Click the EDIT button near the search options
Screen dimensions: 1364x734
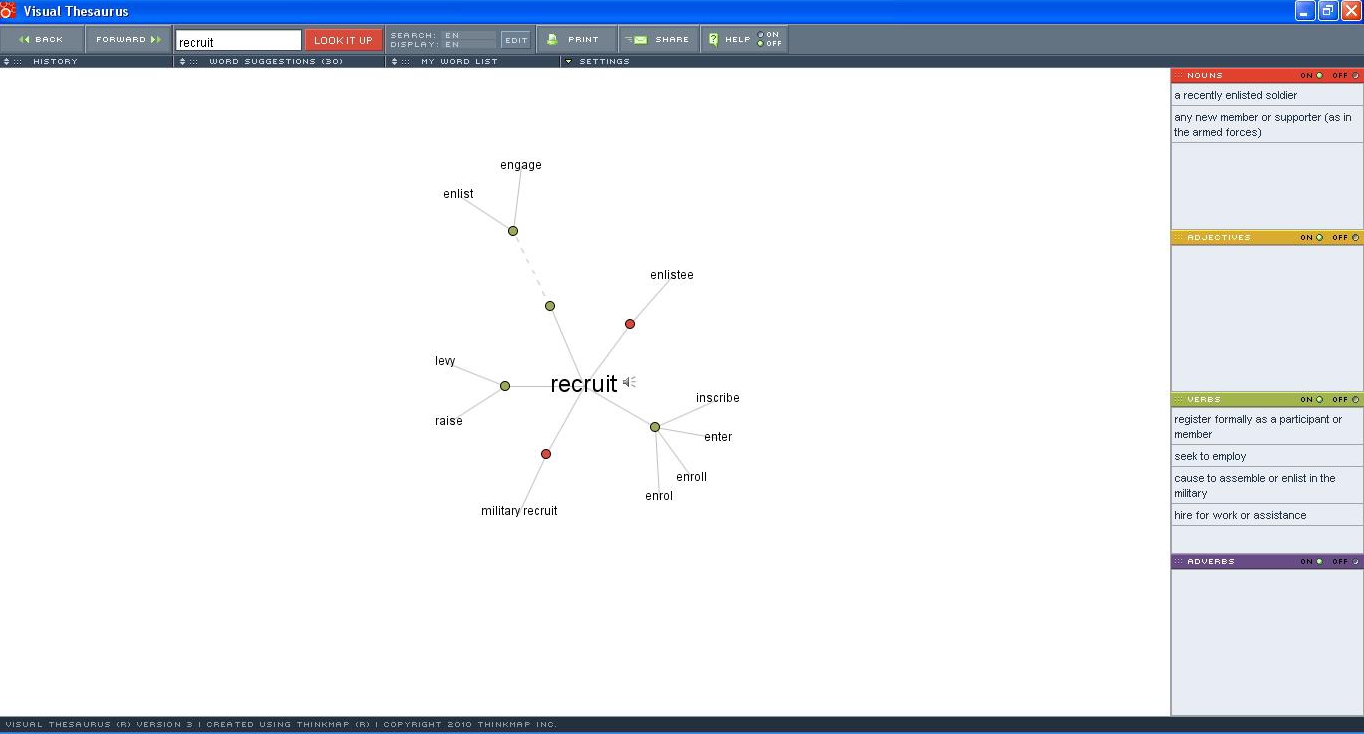click(516, 39)
